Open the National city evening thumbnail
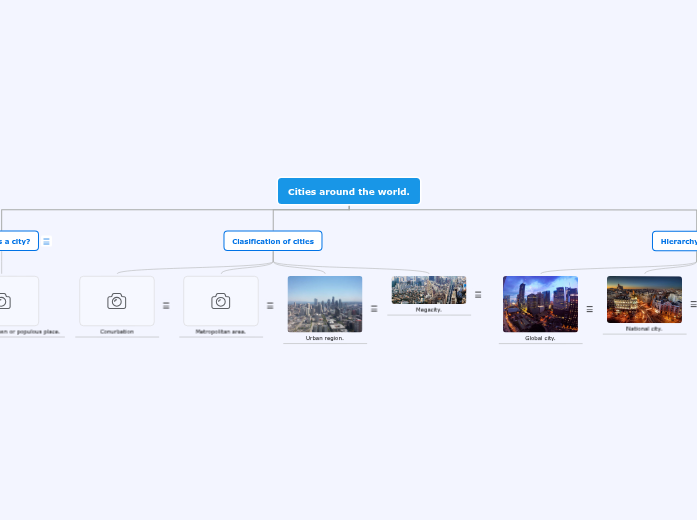This screenshot has width=697, height=520. (645, 300)
